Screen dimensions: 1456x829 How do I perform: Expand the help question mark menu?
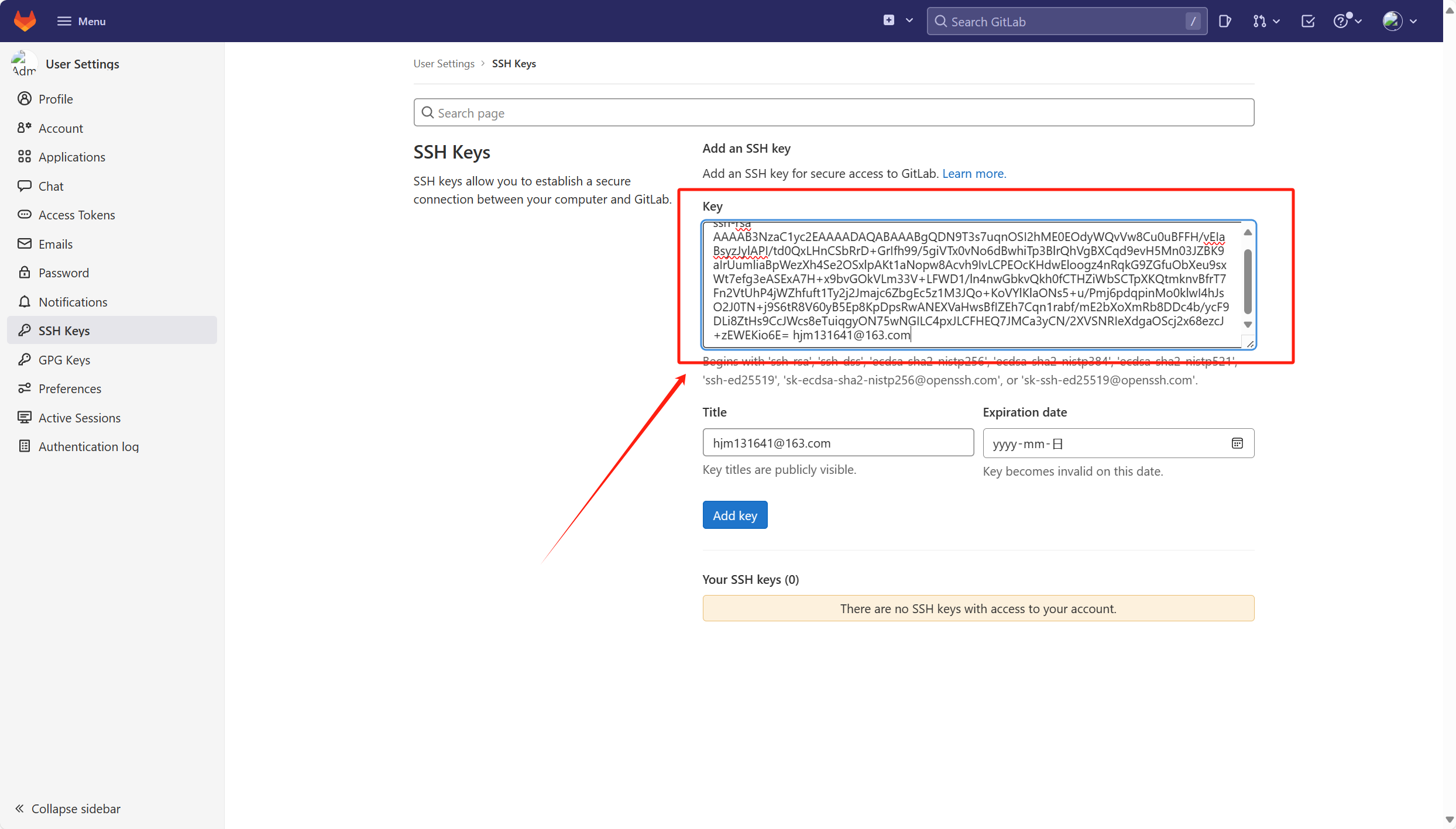click(x=1347, y=22)
